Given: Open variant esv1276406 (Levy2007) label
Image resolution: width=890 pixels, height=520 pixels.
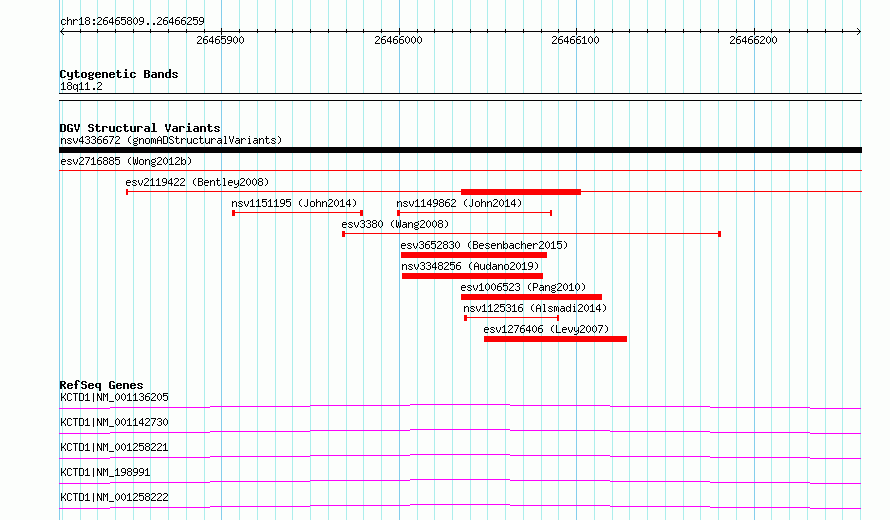Looking at the screenshot, I should point(546,329).
